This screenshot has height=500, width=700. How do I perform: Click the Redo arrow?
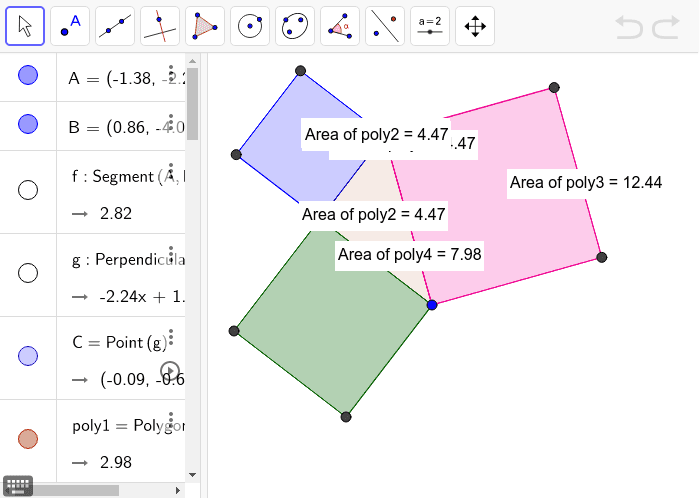pyautogui.click(x=666, y=27)
